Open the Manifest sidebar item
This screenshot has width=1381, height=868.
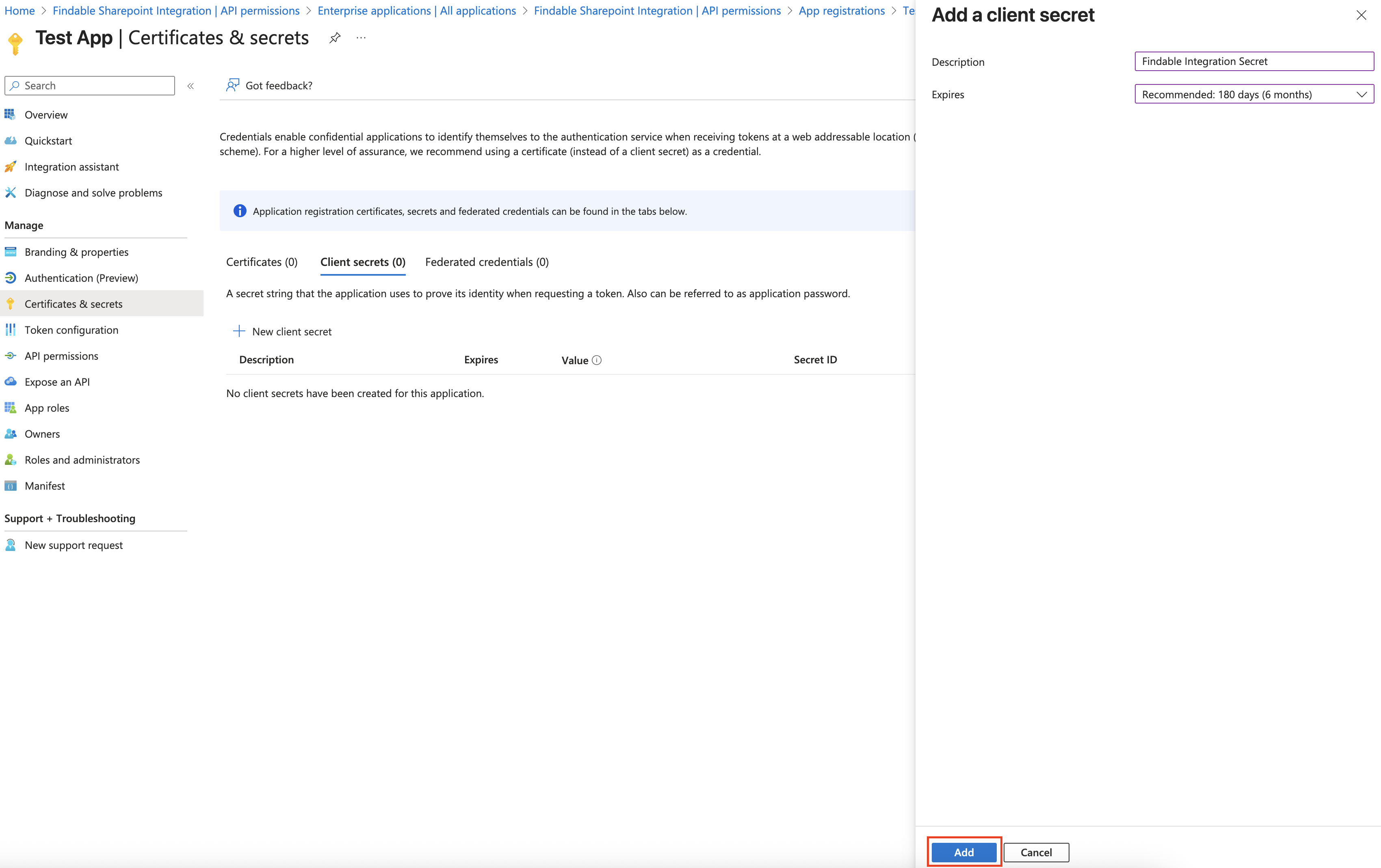(x=44, y=486)
